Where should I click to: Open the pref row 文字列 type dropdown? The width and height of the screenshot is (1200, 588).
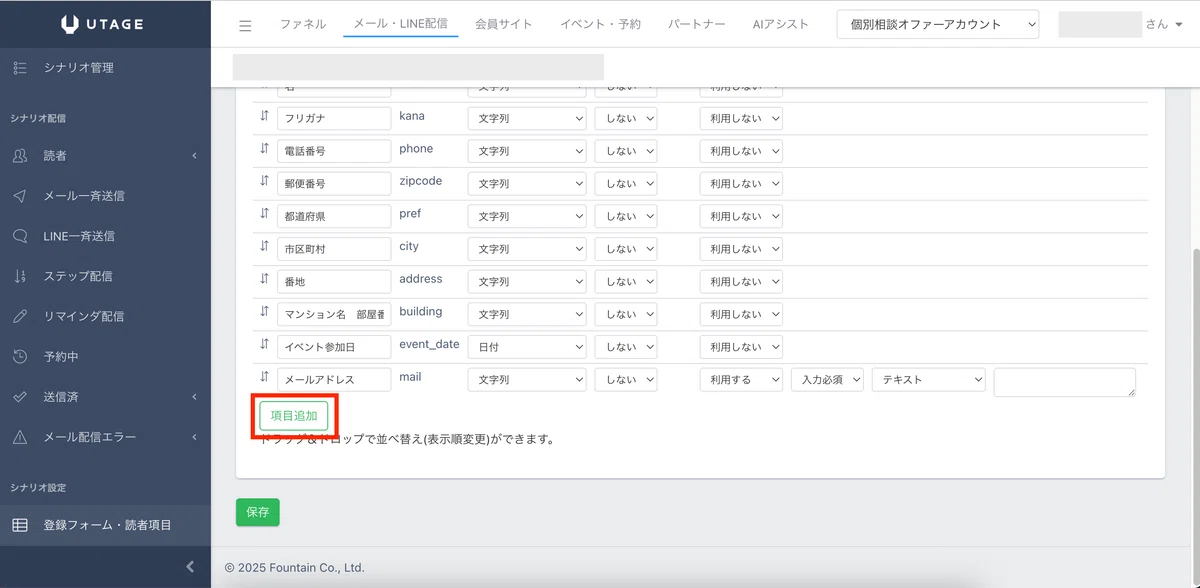pos(527,216)
